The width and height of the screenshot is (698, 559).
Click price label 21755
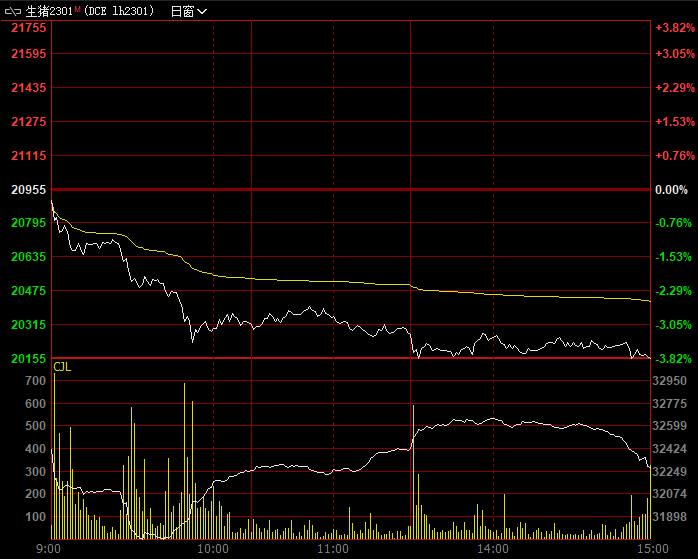[x=29, y=28]
